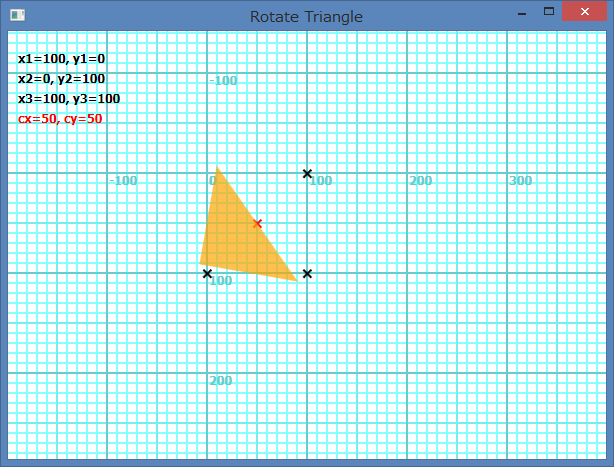Screen dimensions: 614x467
Task: Minimize the Rotate Triangle window
Action: click(x=522, y=13)
